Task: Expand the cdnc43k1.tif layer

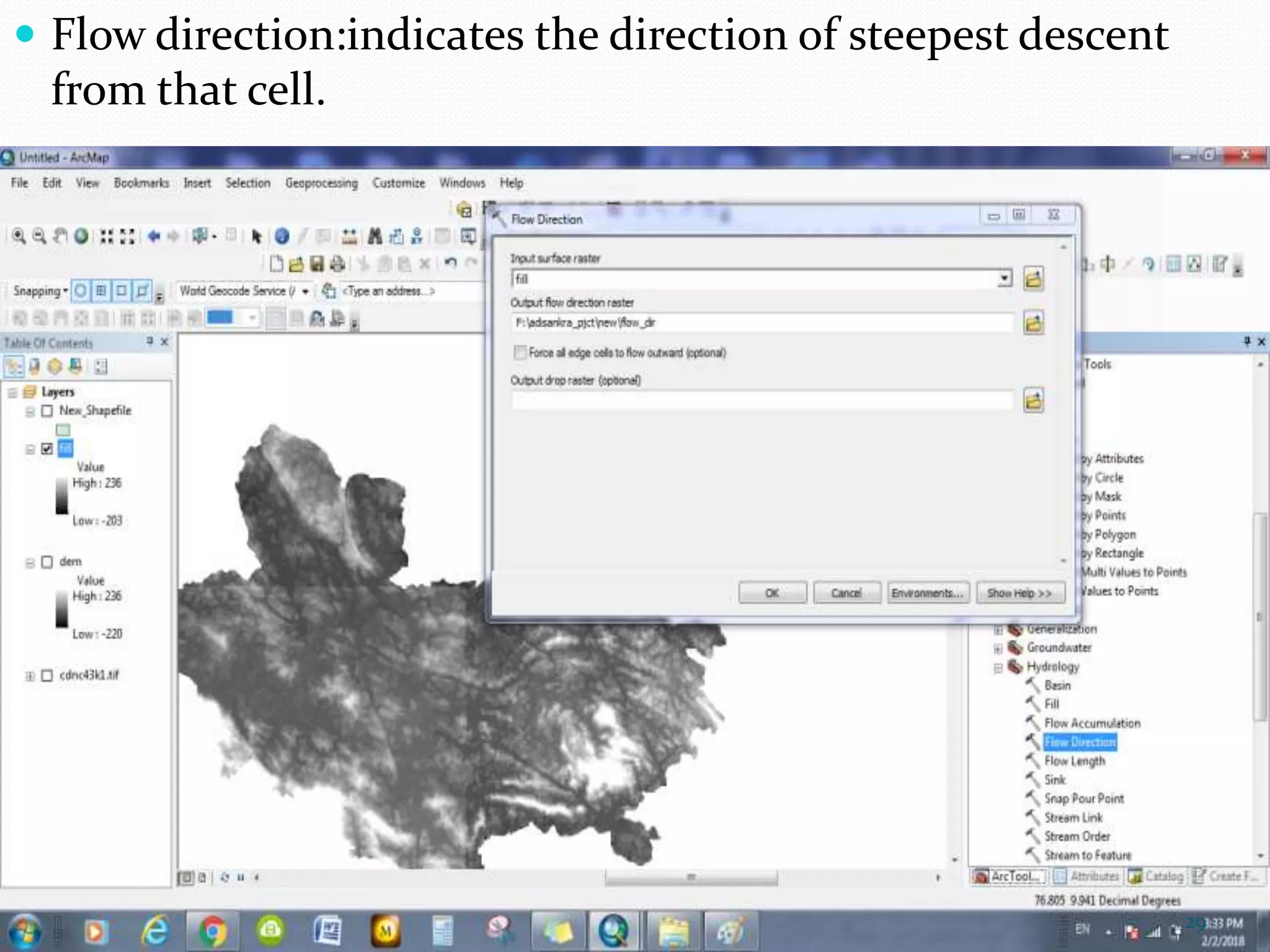Action: tap(30, 676)
